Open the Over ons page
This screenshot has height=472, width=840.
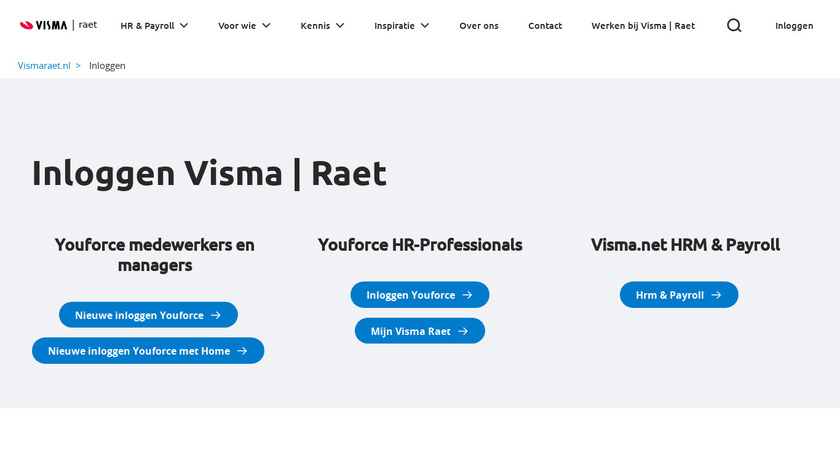click(479, 26)
